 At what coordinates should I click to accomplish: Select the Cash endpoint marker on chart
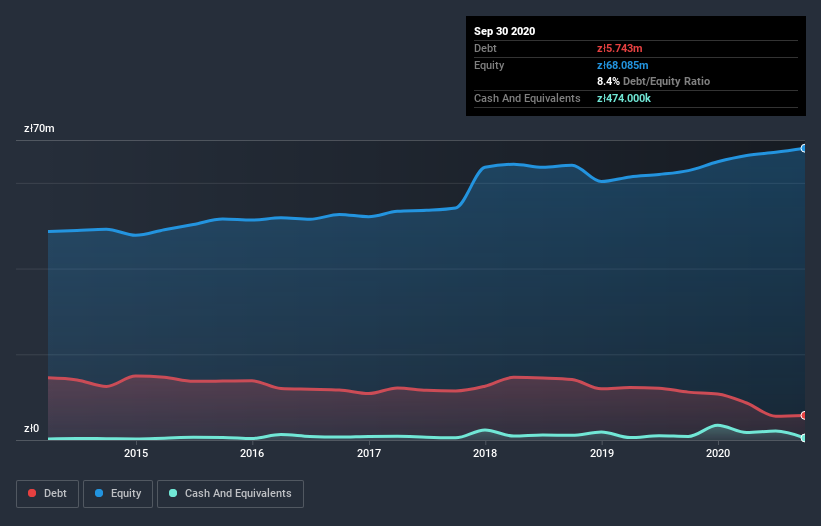pos(804,438)
